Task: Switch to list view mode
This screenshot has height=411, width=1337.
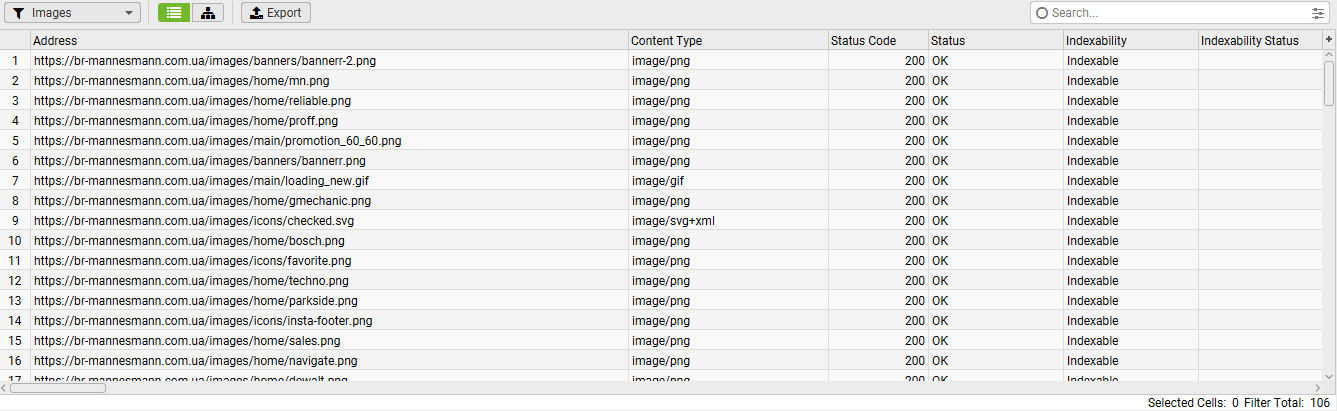Action: coord(174,13)
